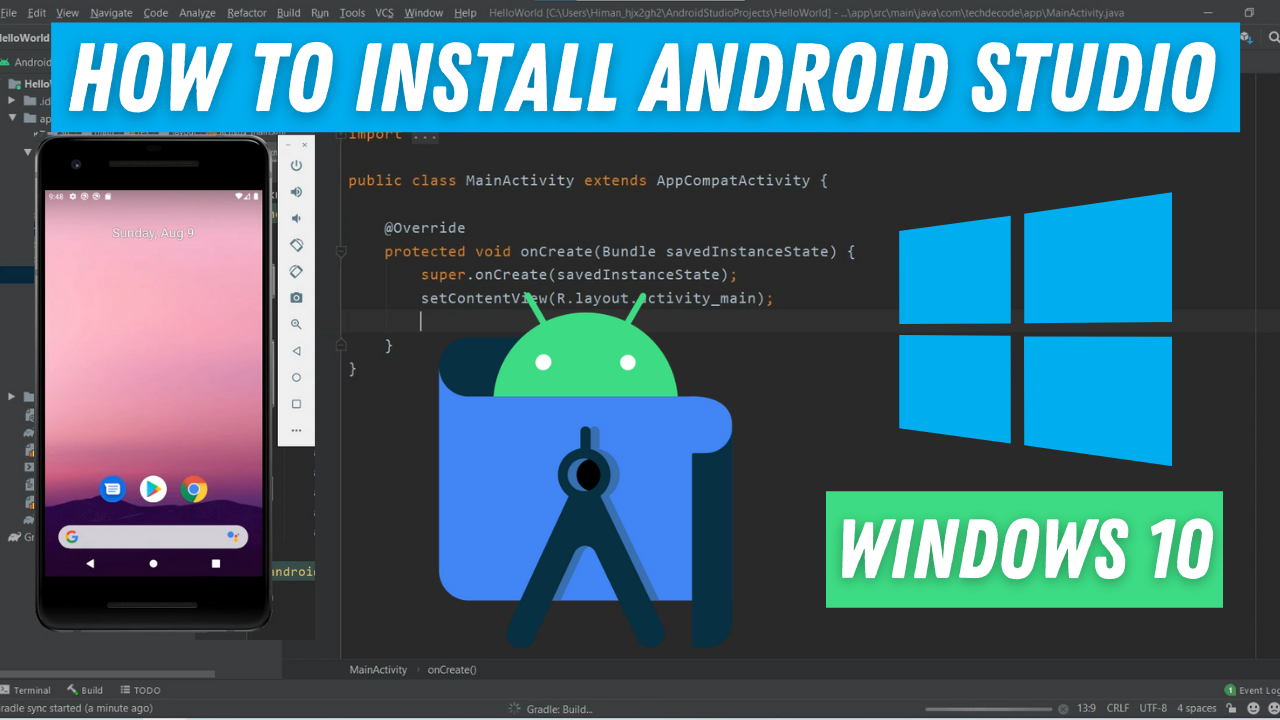Click the MainActivity breadcrumb below editor

point(378,669)
